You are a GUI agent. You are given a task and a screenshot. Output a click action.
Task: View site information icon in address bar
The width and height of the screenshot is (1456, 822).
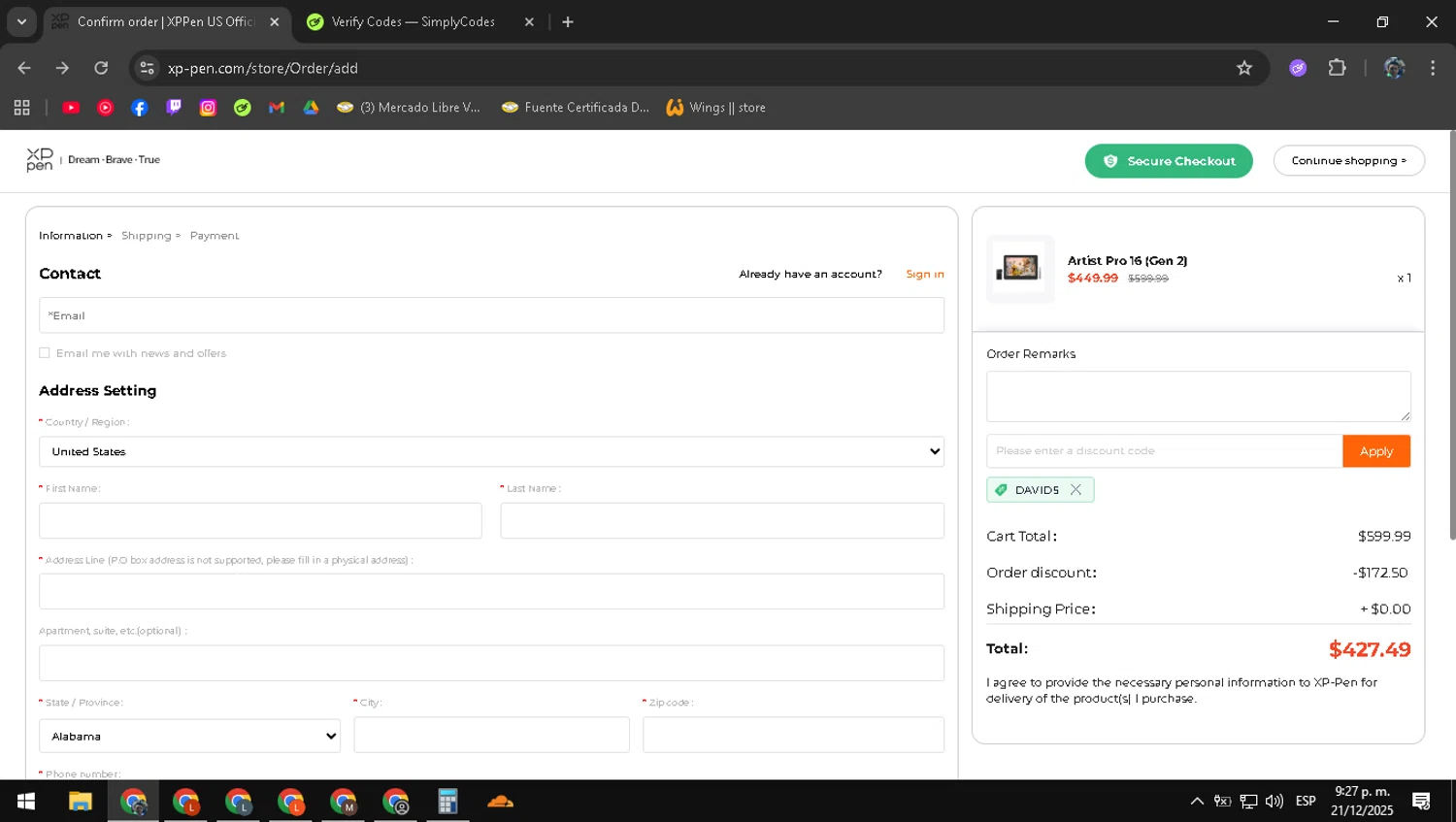tap(147, 68)
